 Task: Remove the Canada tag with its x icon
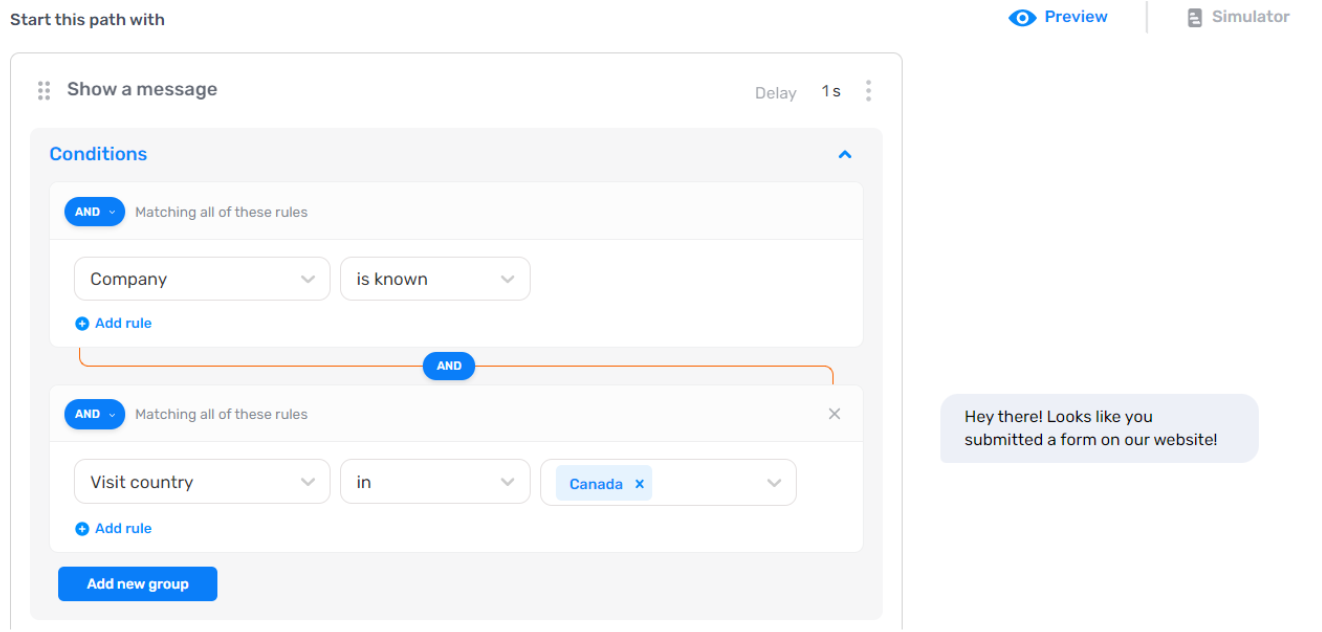pyautogui.click(x=639, y=483)
